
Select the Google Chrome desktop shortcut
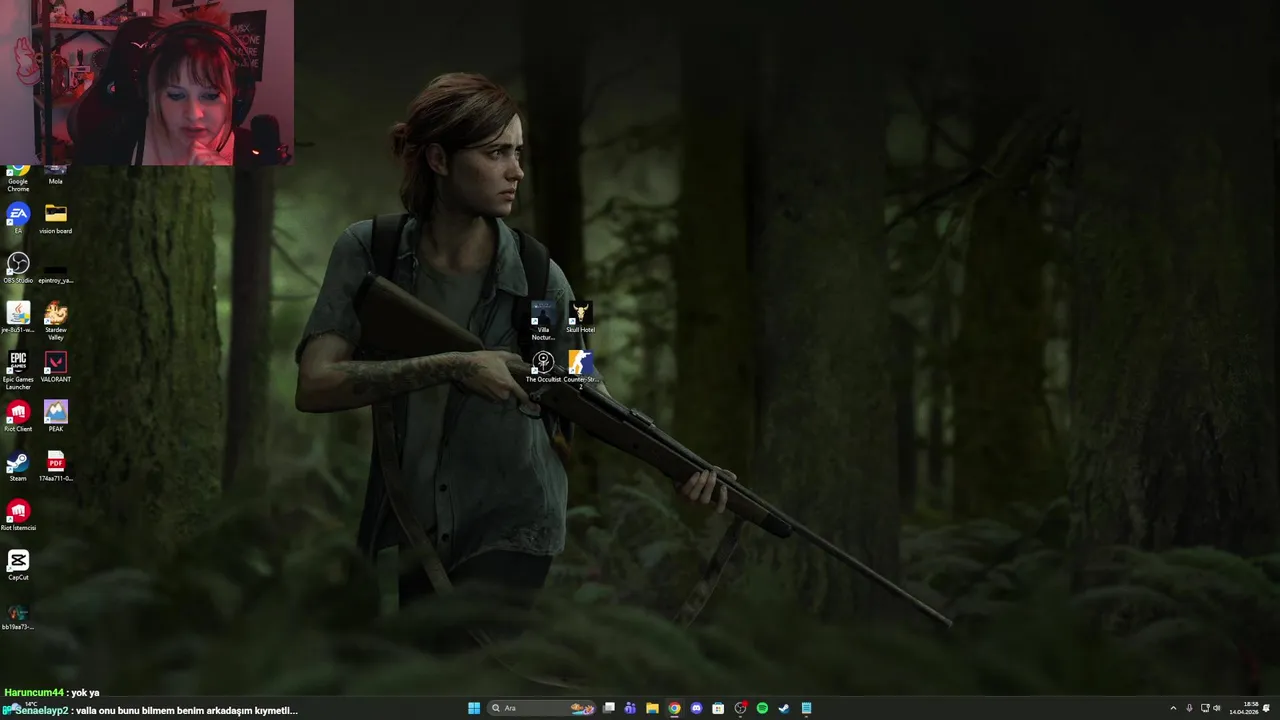tap(18, 178)
